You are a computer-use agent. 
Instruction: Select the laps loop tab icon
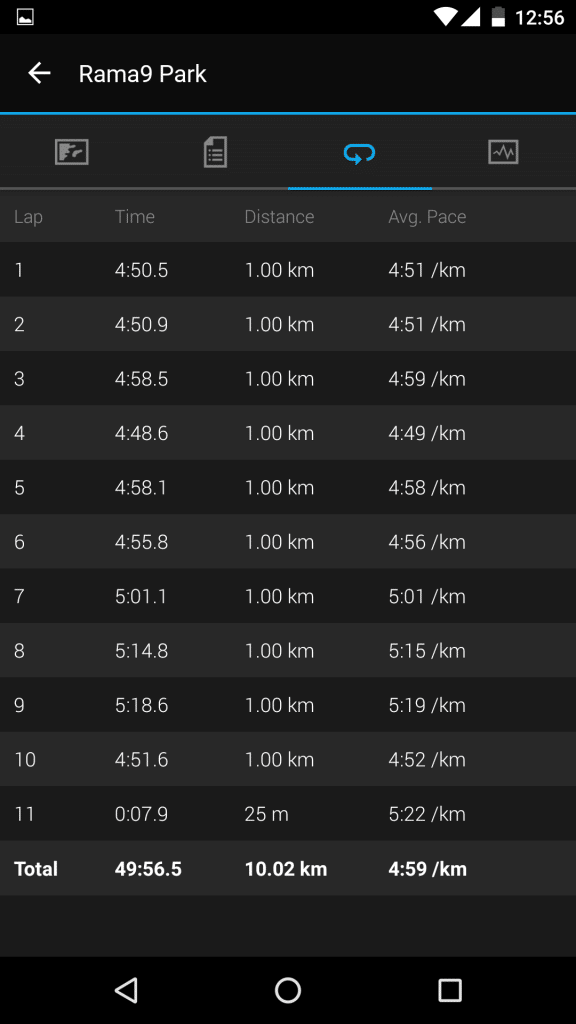point(359,154)
